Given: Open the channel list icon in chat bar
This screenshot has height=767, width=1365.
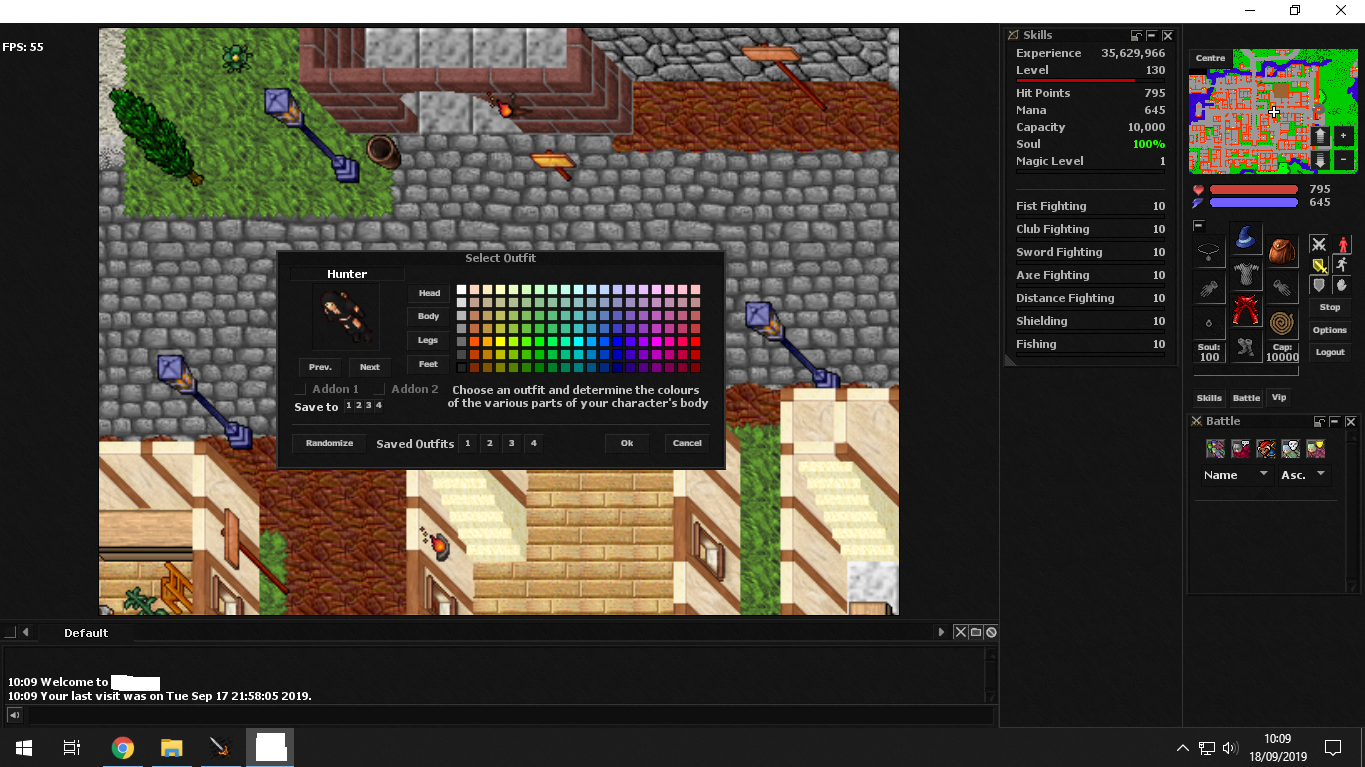Looking at the screenshot, I should (x=976, y=632).
